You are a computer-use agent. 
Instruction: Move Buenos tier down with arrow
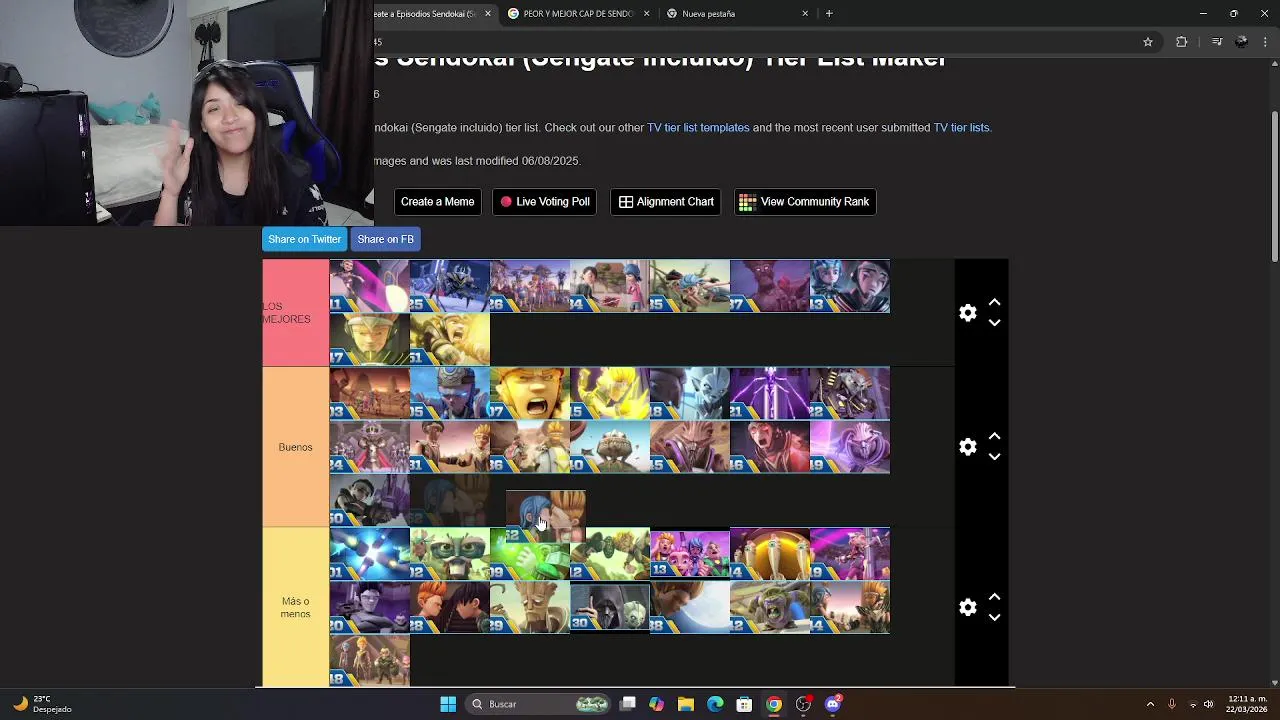tap(994, 457)
